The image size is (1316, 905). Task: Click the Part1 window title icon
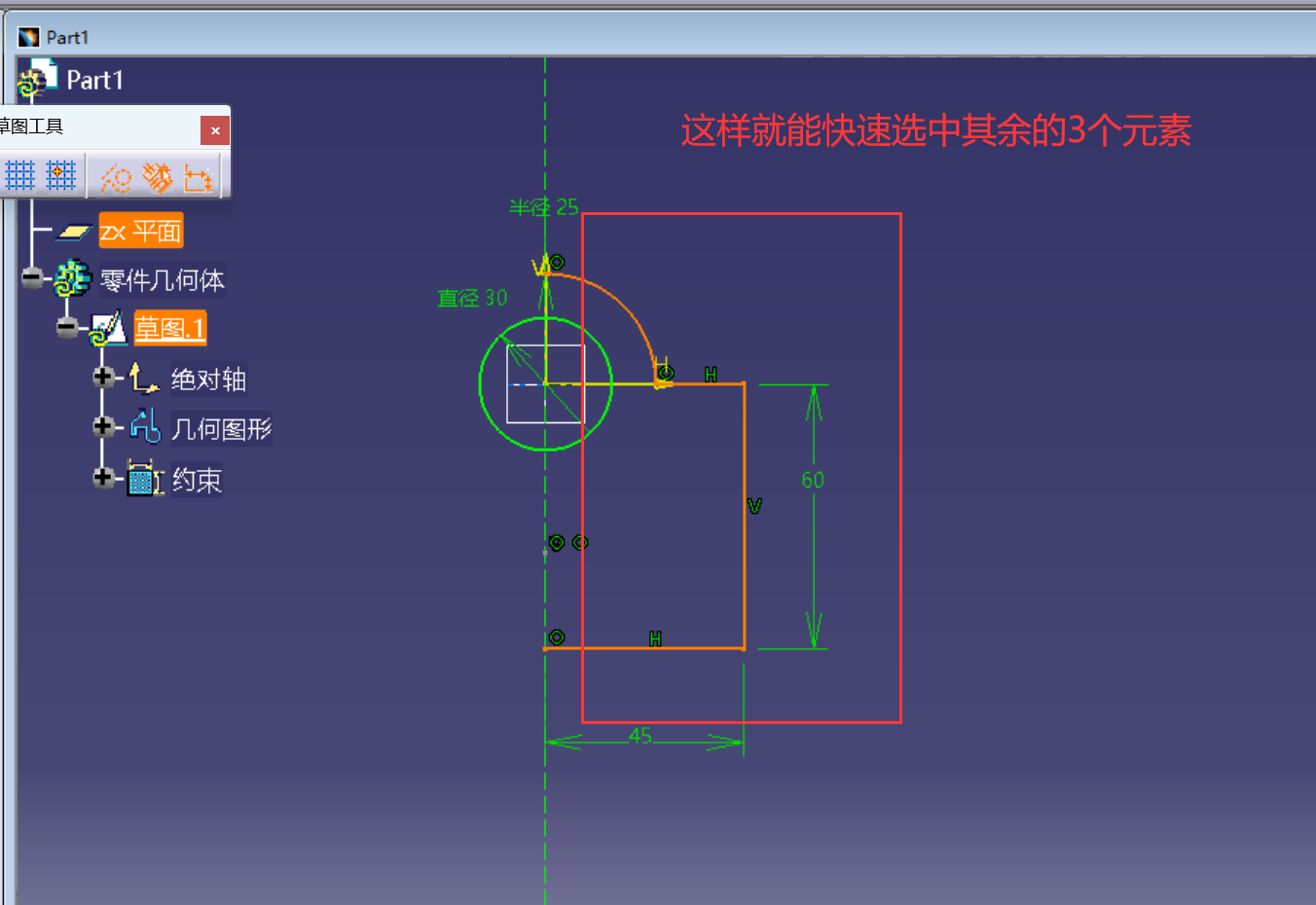point(28,37)
